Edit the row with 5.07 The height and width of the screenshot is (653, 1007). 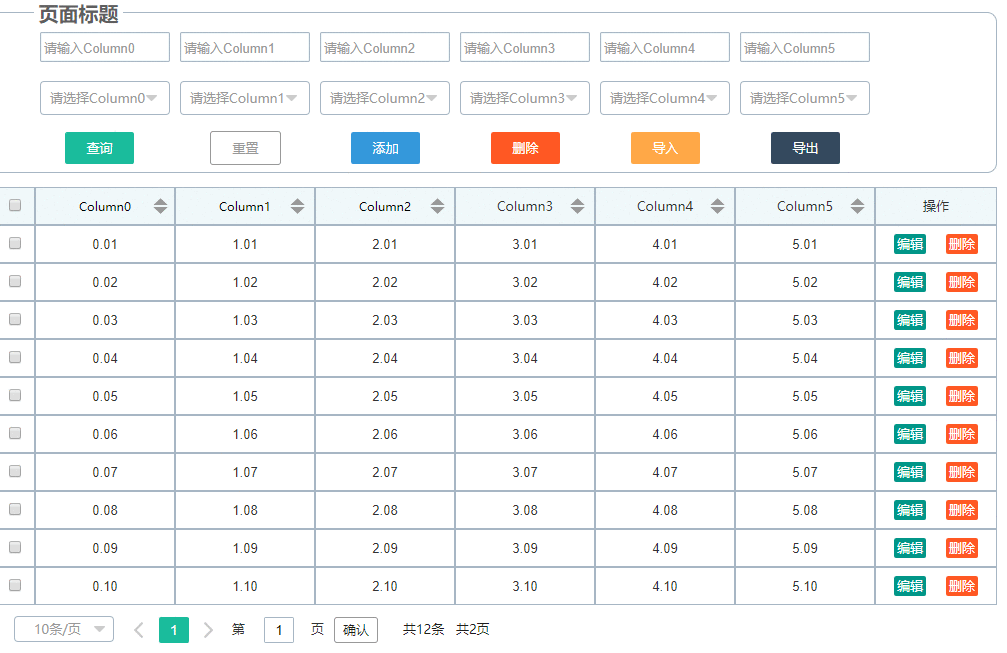tap(910, 472)
